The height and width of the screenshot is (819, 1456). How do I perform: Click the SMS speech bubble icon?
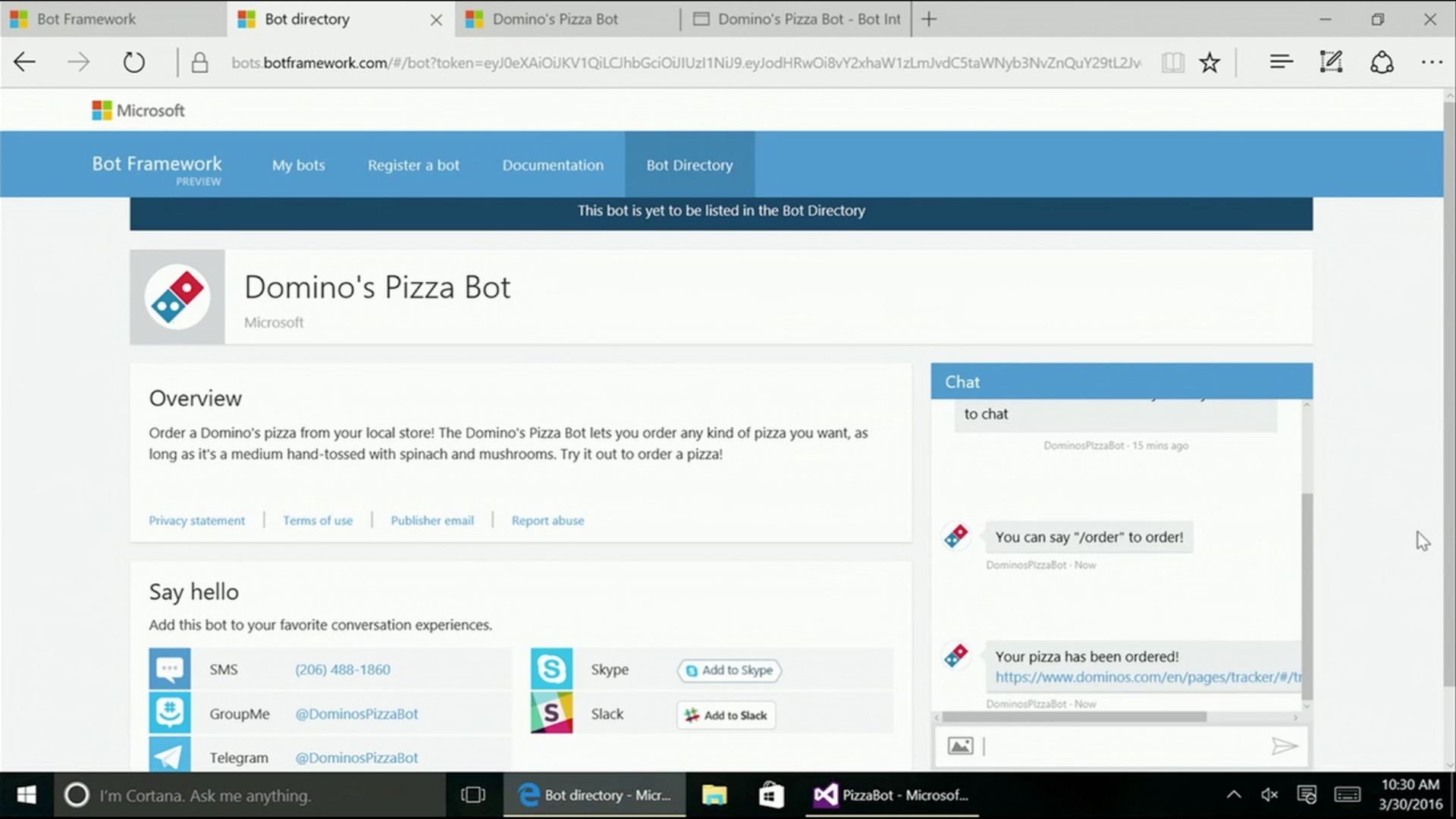169,669
